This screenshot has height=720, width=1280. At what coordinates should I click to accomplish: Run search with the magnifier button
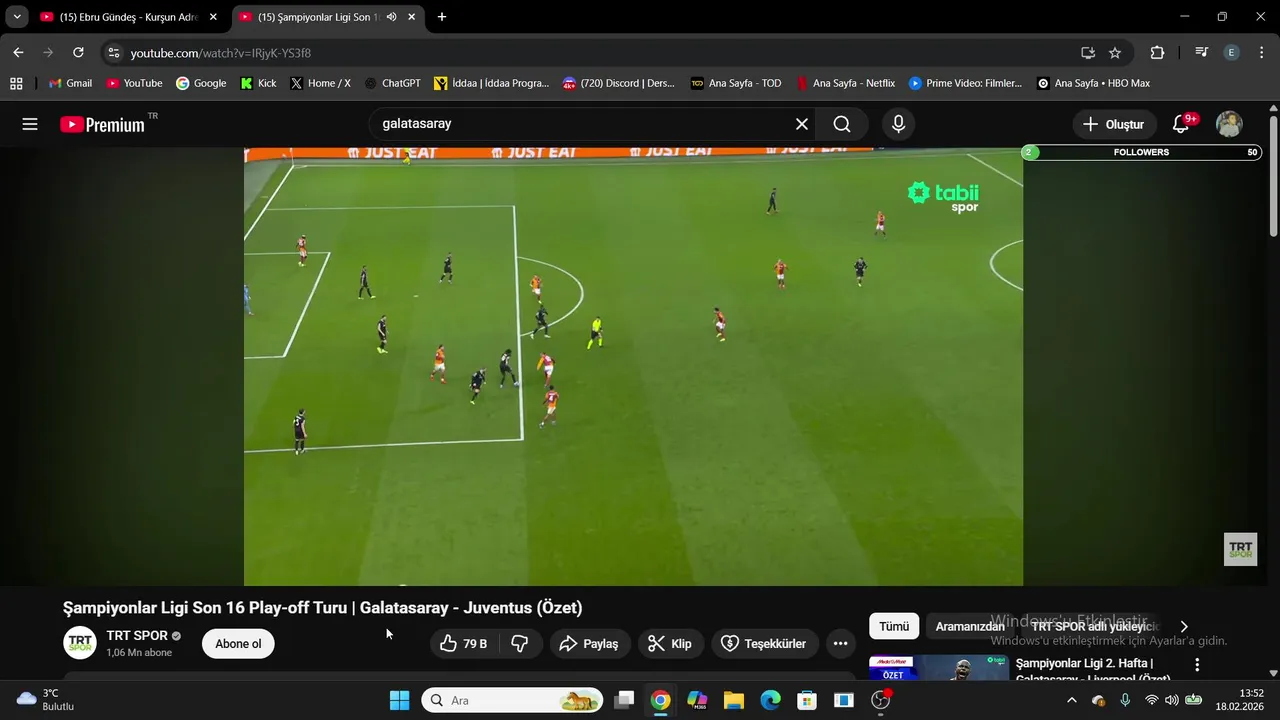coord(842,124)
